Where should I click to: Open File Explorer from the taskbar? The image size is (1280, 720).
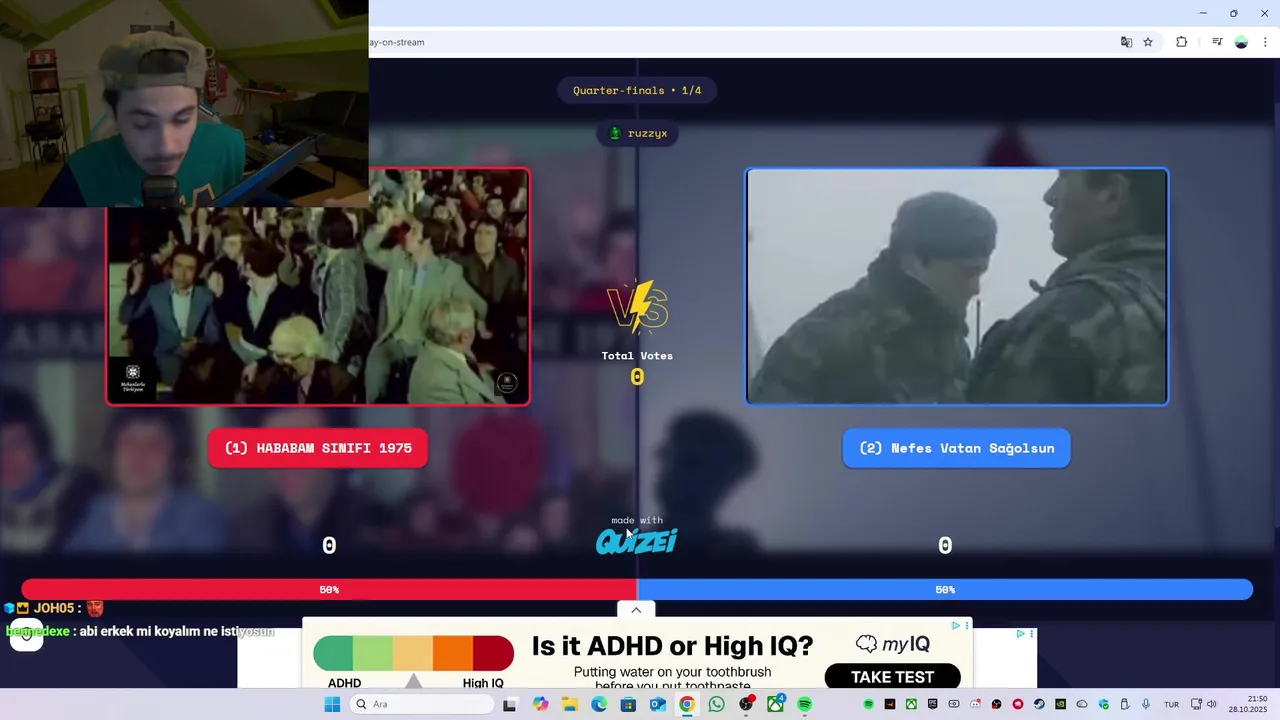coord(569,704)
